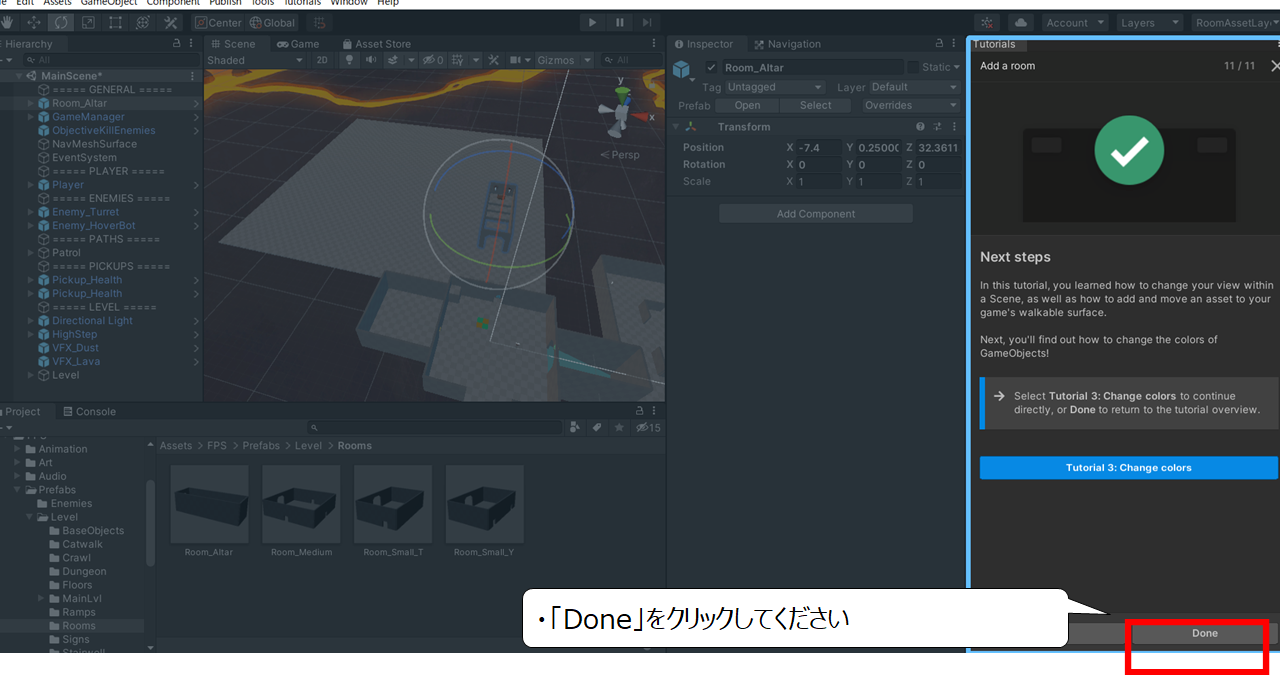Open the Window menu
The width and height of the screenshot is (1280, 675).
(x=349, y=3)
